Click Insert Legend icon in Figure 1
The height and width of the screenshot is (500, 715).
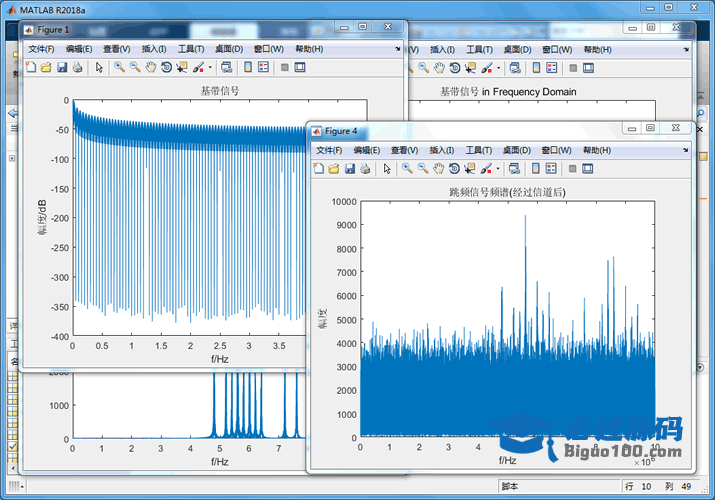263,67
